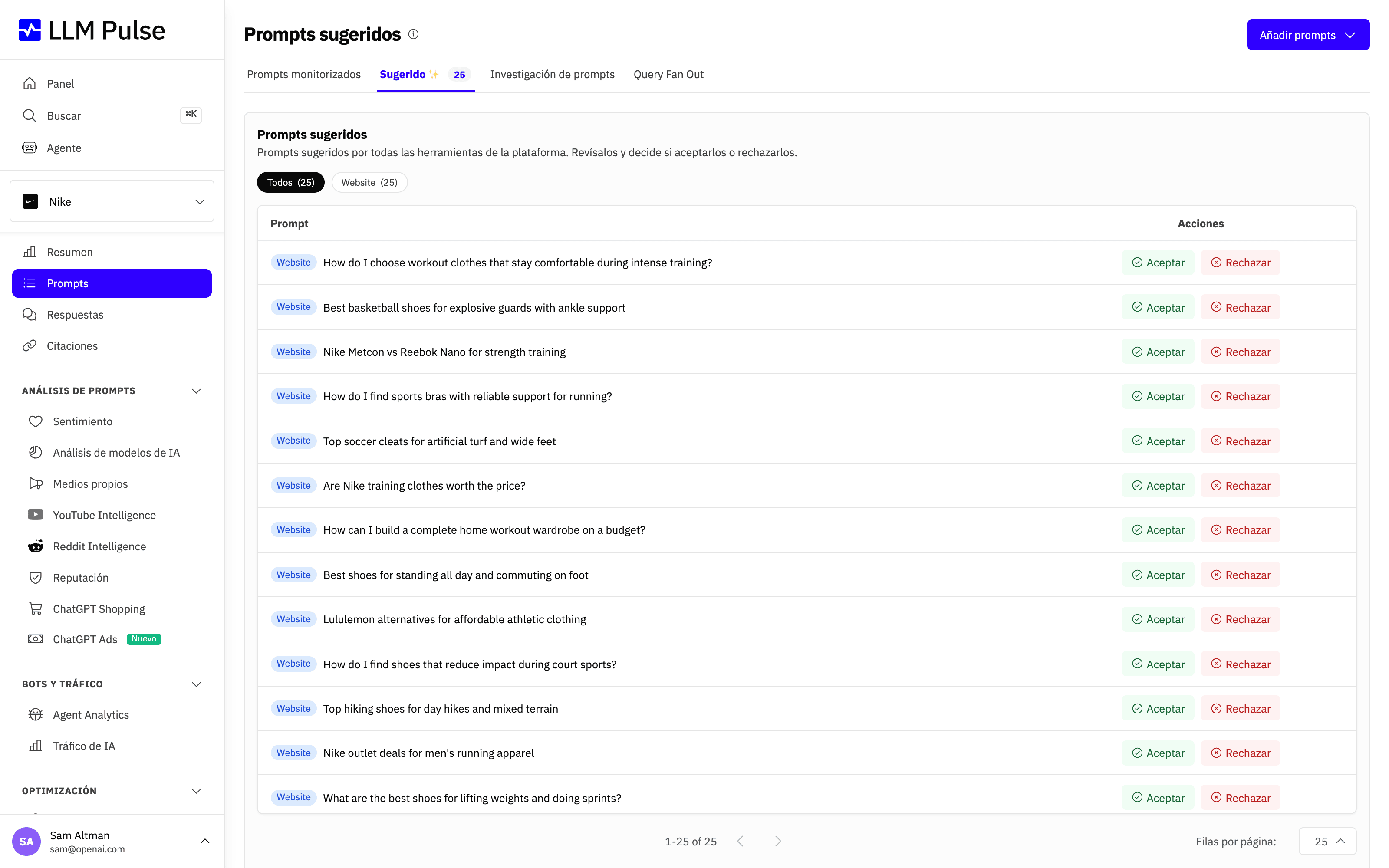Click the Resumen bar chart icon
The image size is (1389, 868).
point(30,251)
